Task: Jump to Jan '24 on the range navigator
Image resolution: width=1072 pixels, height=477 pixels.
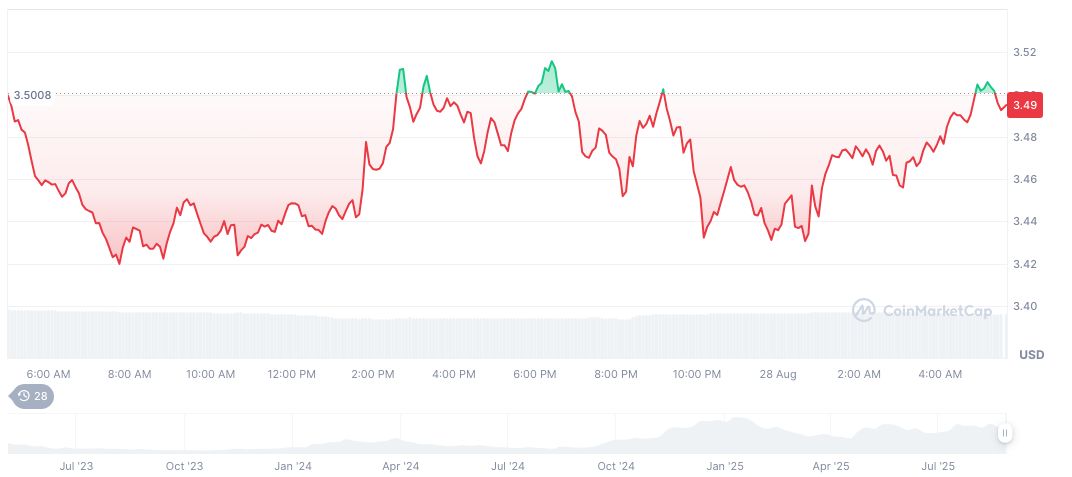Action: tap(292, 466)
